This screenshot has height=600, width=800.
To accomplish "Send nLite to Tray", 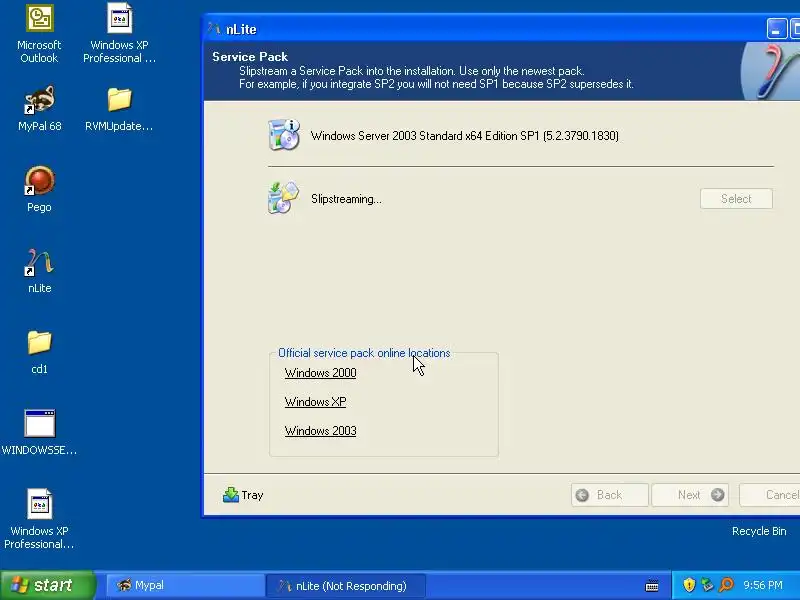I will click(x=243, y=495).
